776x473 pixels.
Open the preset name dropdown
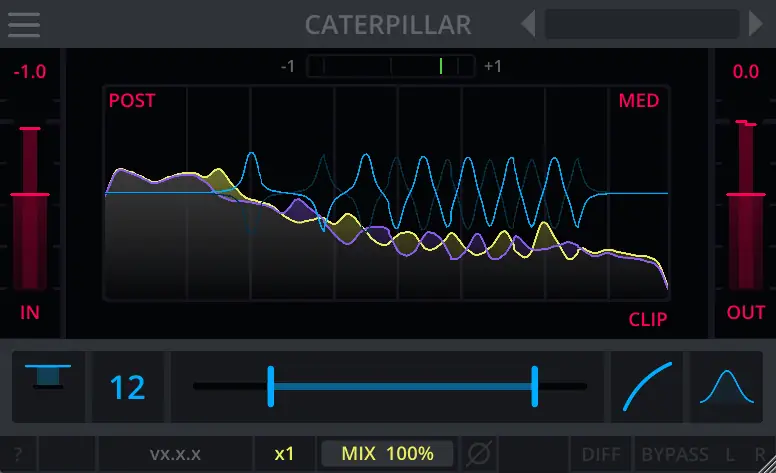[x=640, y=23]
